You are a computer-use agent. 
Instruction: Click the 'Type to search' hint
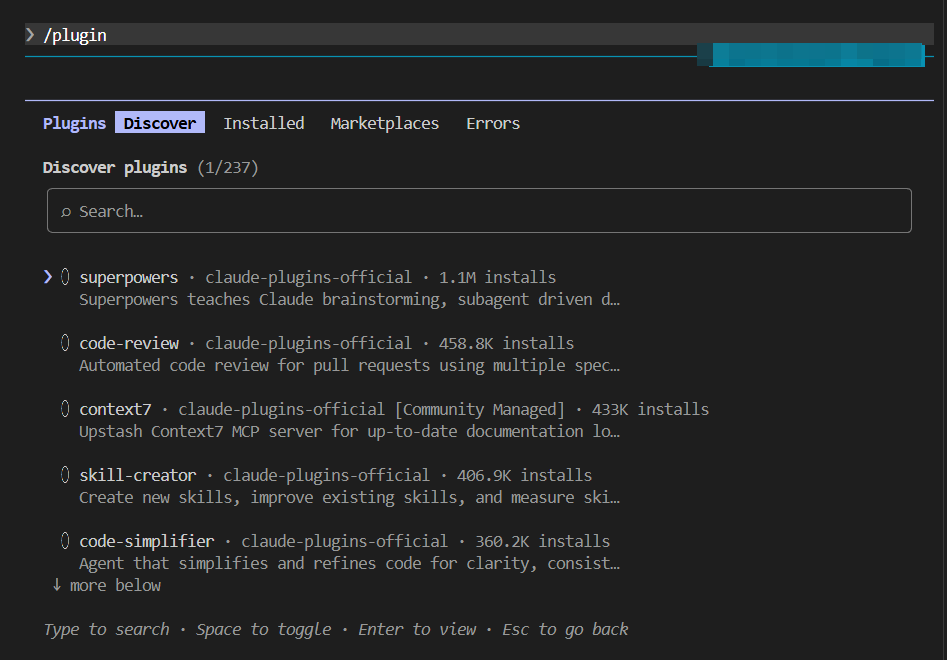pyautogui.click(x=106, y=630)
